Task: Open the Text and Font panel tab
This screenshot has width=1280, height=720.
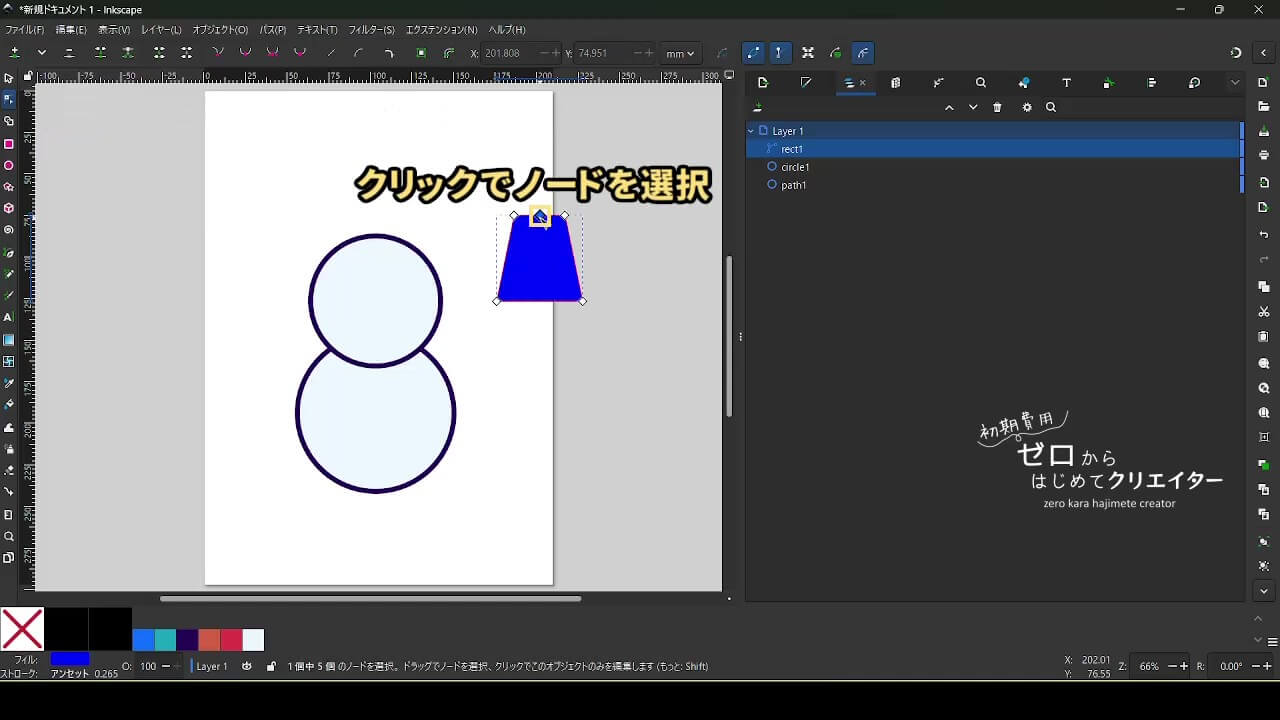Action: point(1066,83)
